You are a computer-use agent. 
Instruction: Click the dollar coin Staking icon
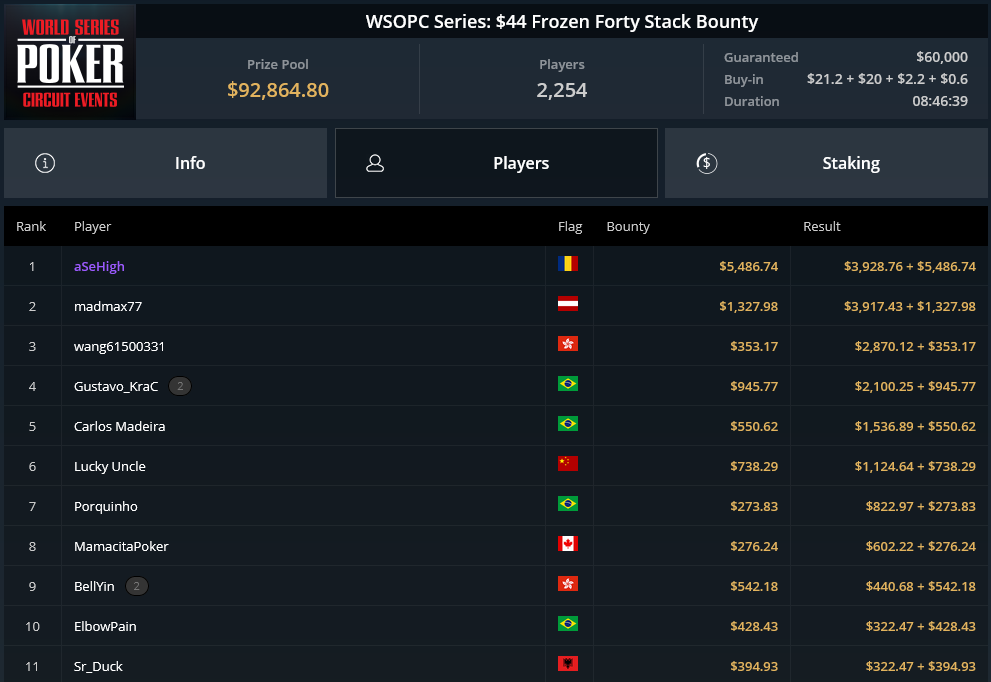click(x=707, y=163)
